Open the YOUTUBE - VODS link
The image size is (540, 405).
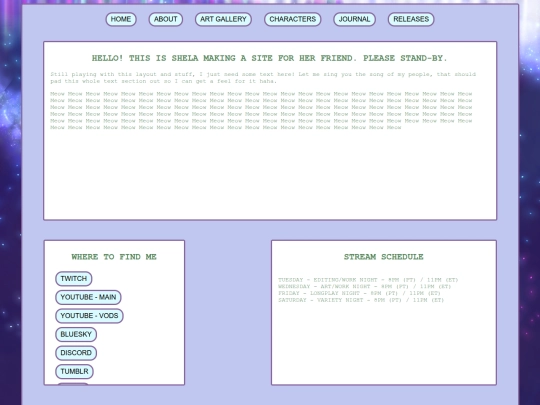[89, 316]
